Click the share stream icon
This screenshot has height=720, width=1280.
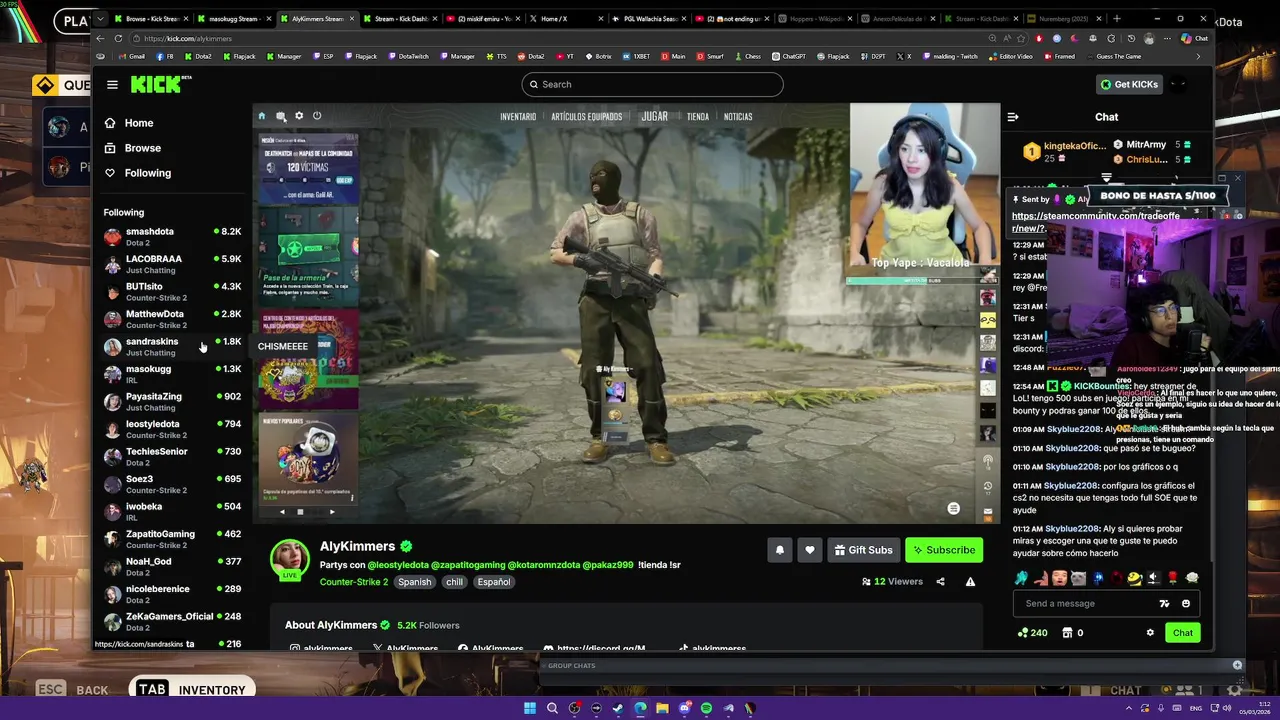940,581
